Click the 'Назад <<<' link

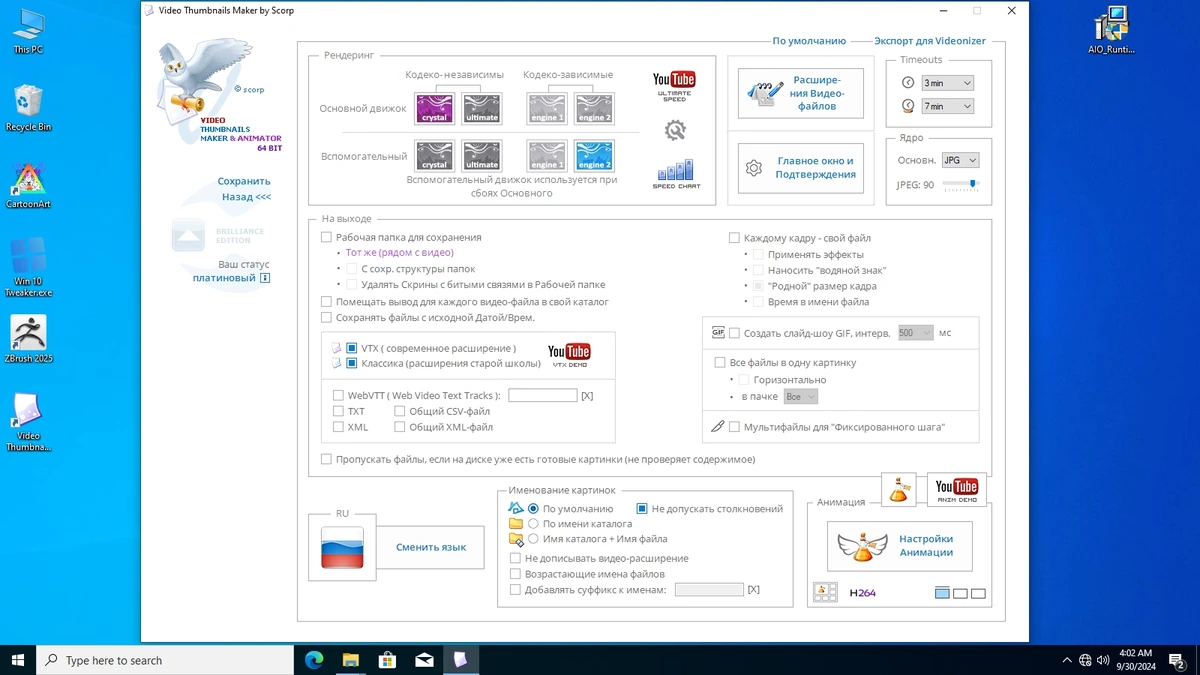(246, 197)
